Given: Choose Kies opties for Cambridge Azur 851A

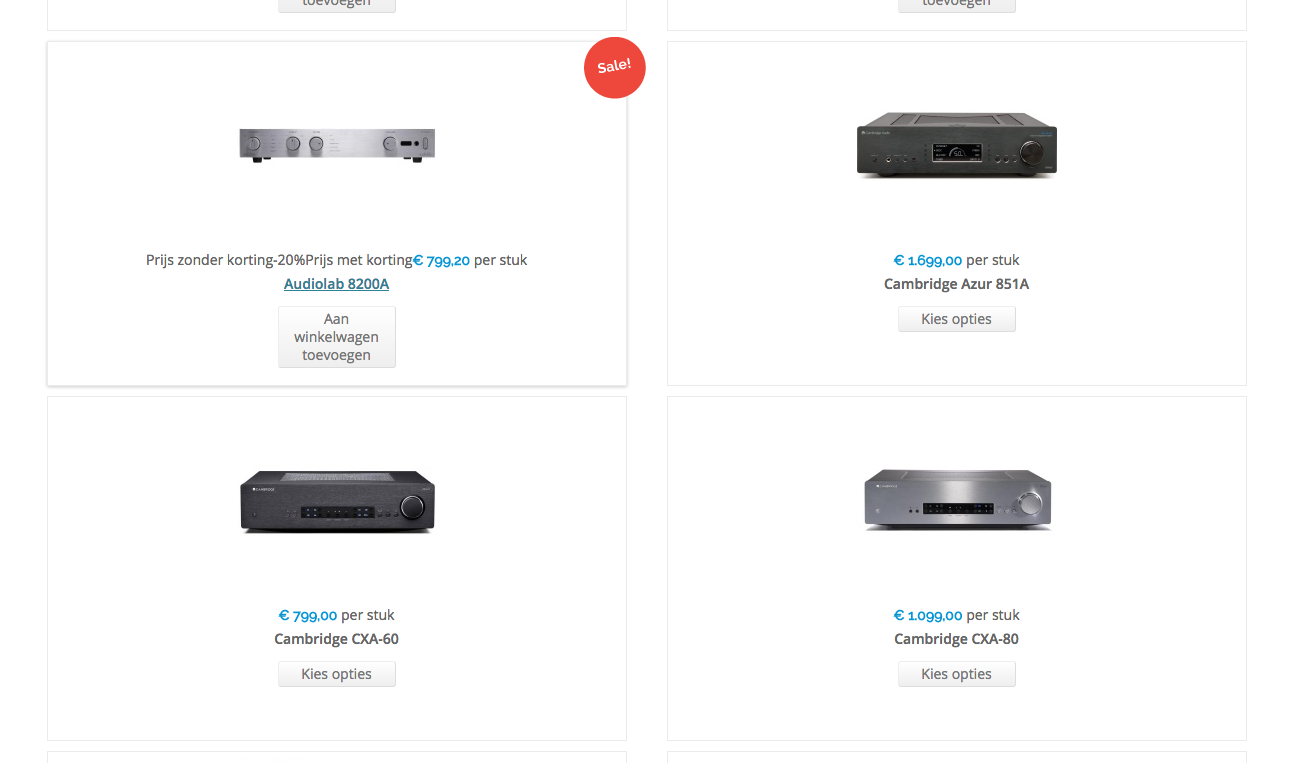Looking at the screenshot, I should click(x=957, y=319).
